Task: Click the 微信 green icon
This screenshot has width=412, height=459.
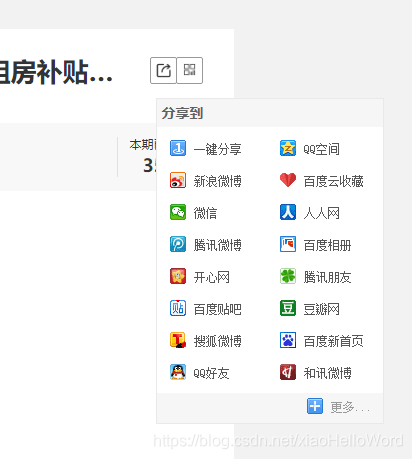Action: (178, 212)
